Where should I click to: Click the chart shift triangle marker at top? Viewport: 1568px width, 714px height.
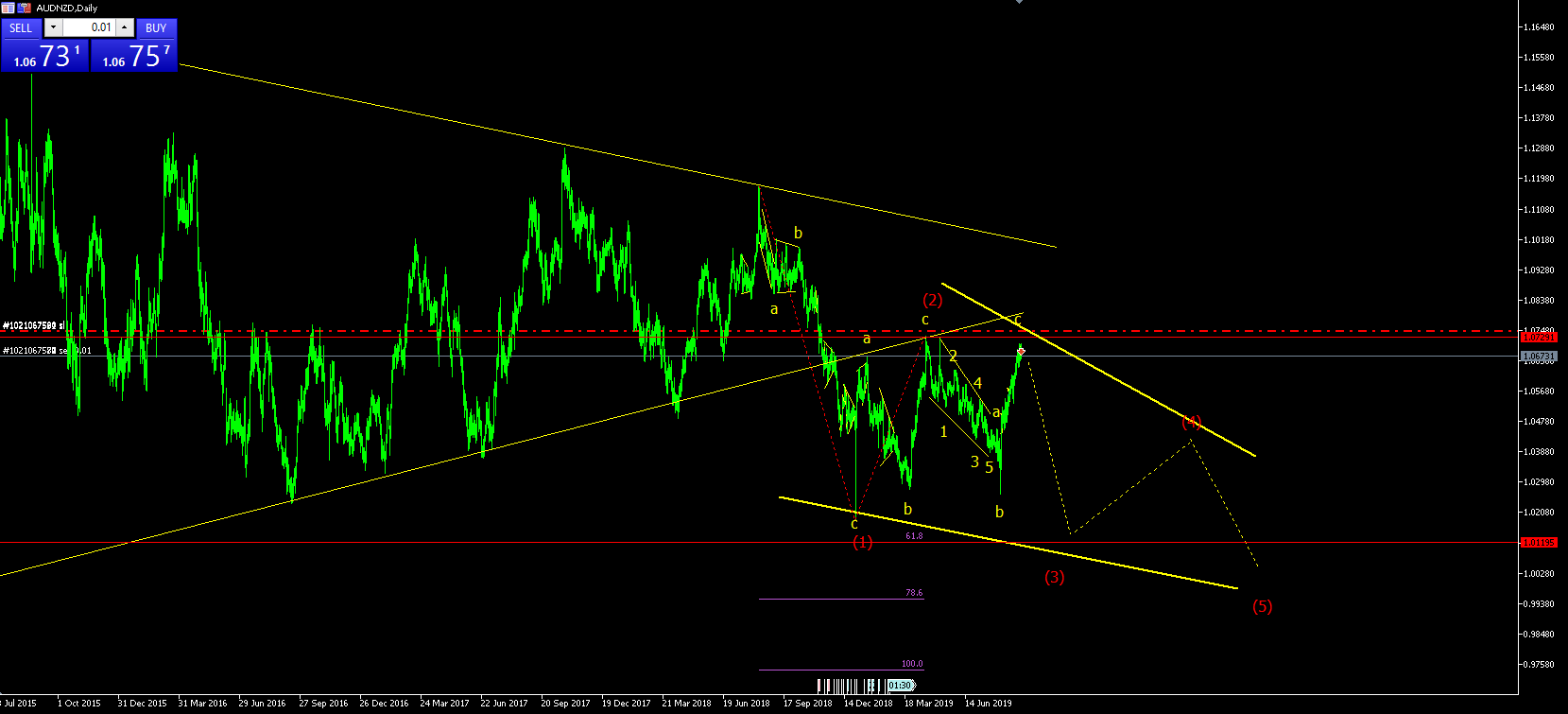pyautogui.click(x=1019, y=2)
